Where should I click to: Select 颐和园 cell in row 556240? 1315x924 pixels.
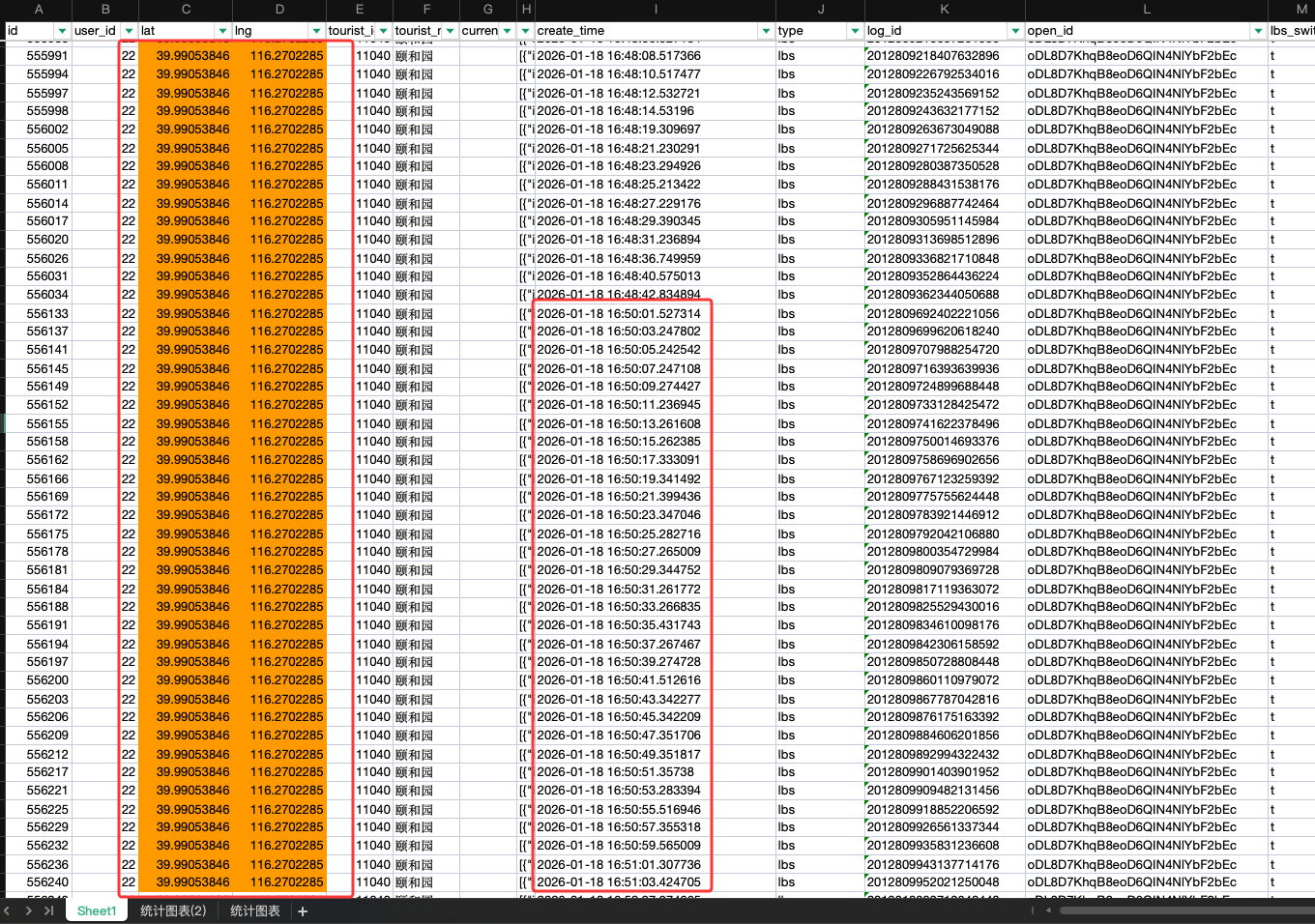click(426, 882)
